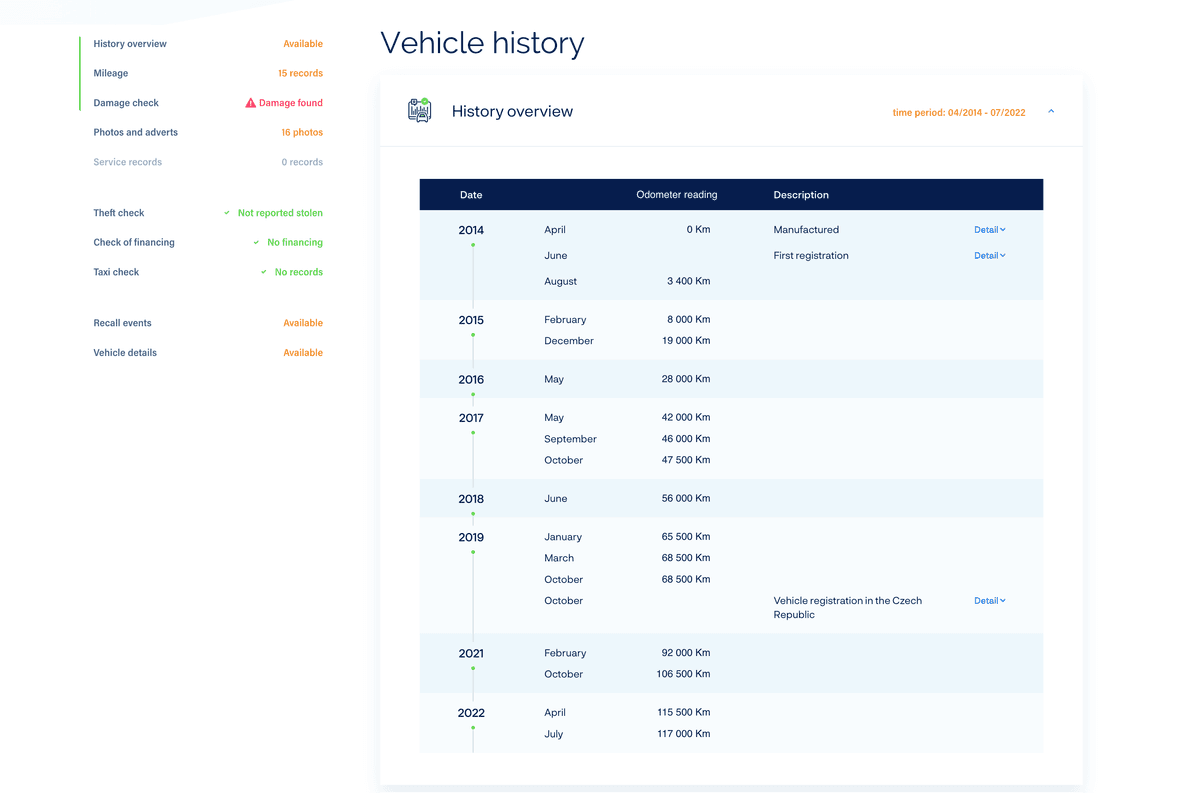Viewport: 1200px width, 793px height.
Task: Click the 2019 timeline year marker
Action: 471,537
